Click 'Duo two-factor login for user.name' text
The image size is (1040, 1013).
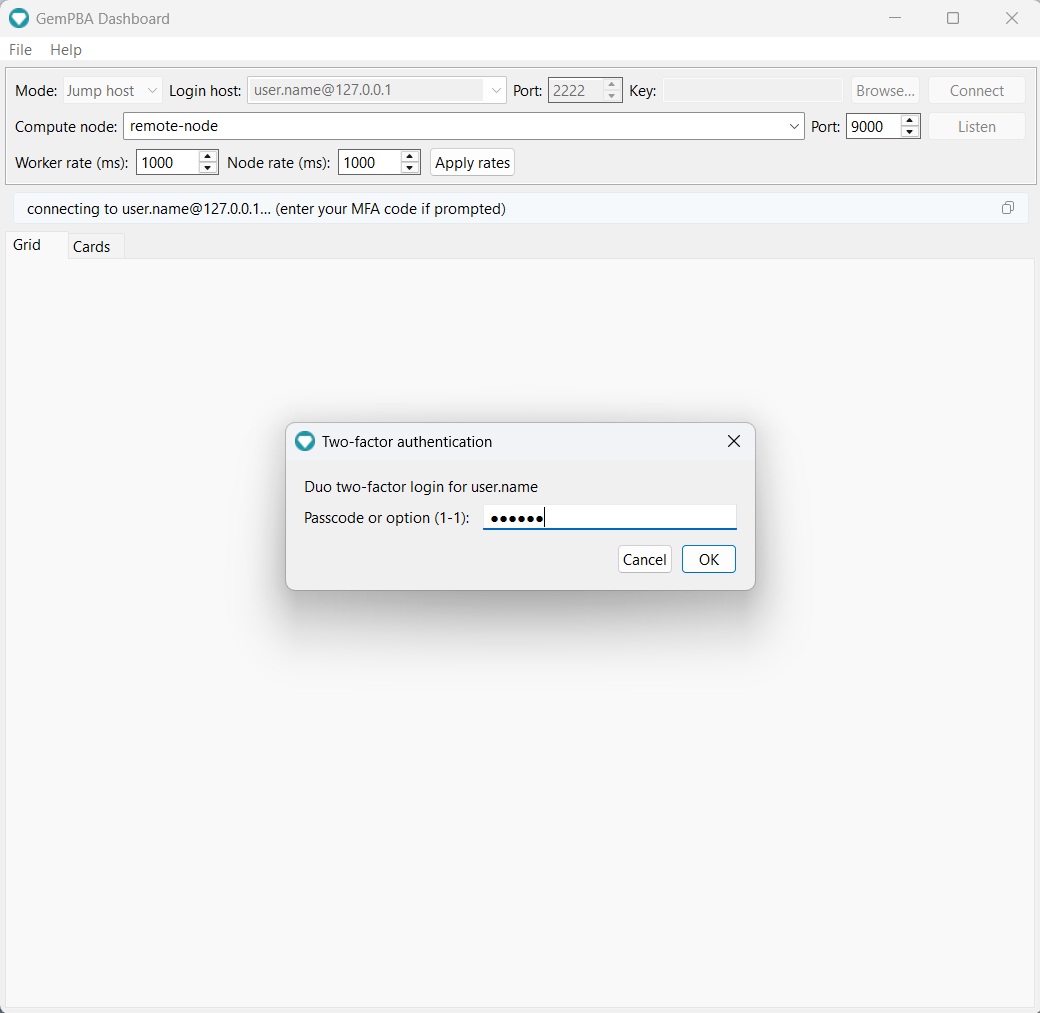pyautogui.click(x=421, y=487)
